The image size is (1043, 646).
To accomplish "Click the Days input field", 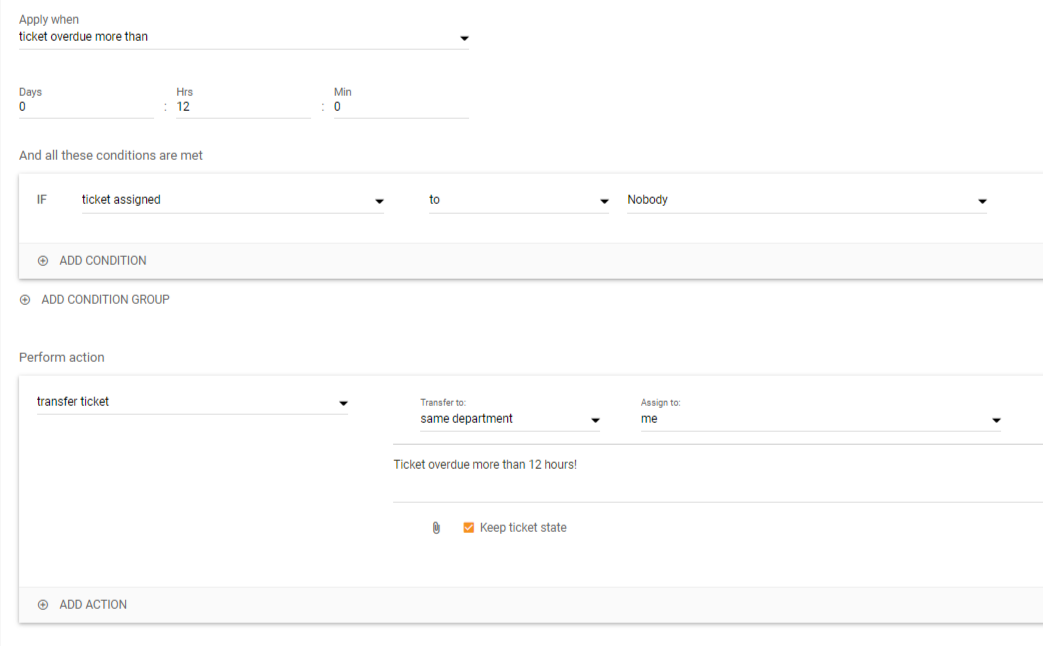I will coord(86,107).
